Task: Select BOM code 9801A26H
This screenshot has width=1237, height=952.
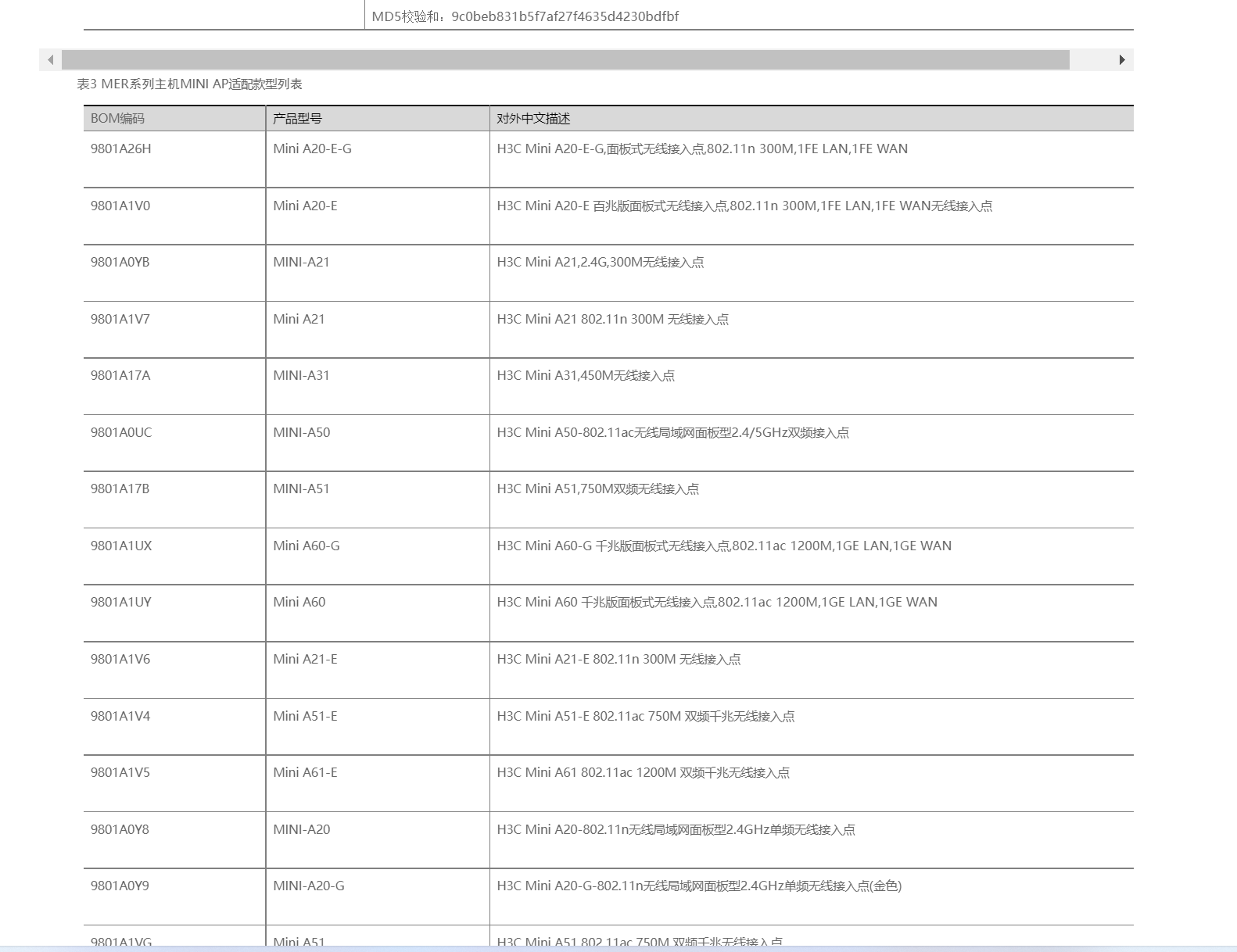Action: tap(120, 149)
